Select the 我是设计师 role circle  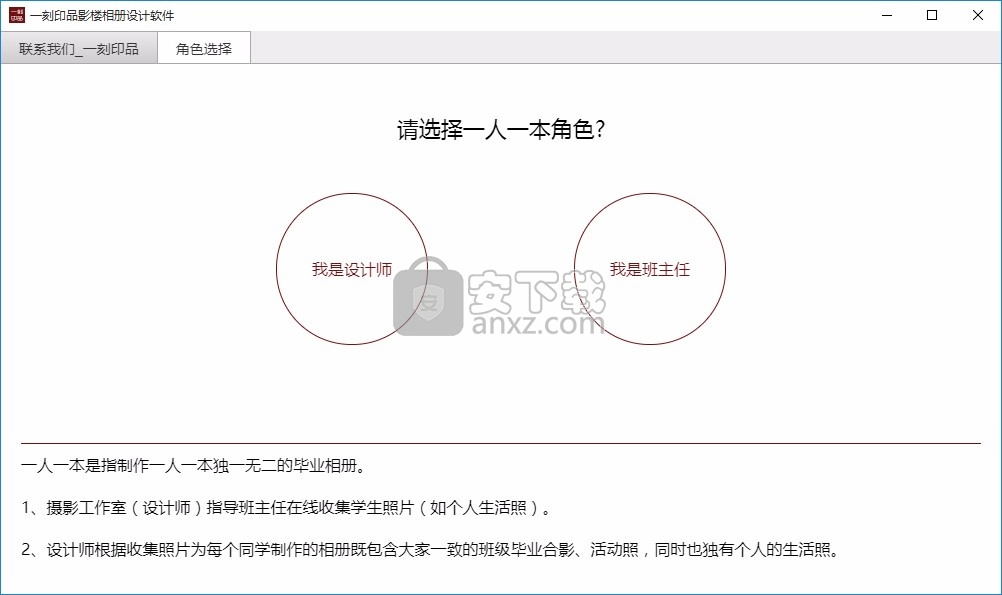[351, 269]
